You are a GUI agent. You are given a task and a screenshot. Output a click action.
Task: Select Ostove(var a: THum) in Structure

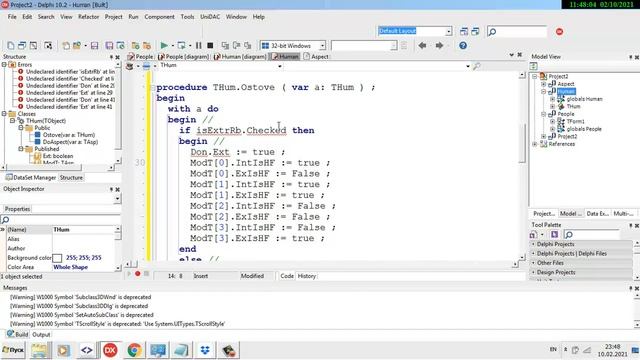pyautogui.click(x=69, y=135)
